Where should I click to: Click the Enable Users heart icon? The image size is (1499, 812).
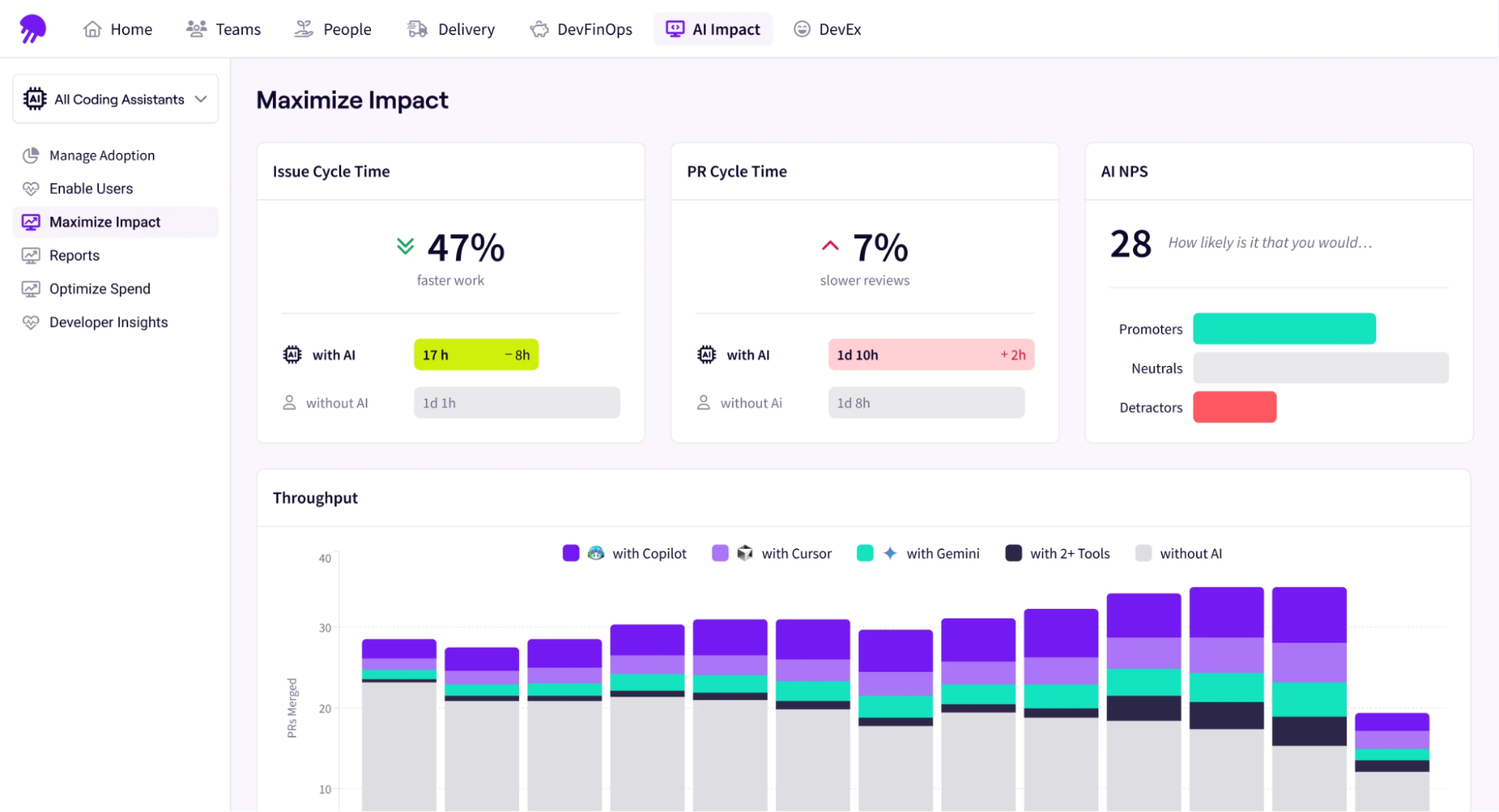(31, 188)
